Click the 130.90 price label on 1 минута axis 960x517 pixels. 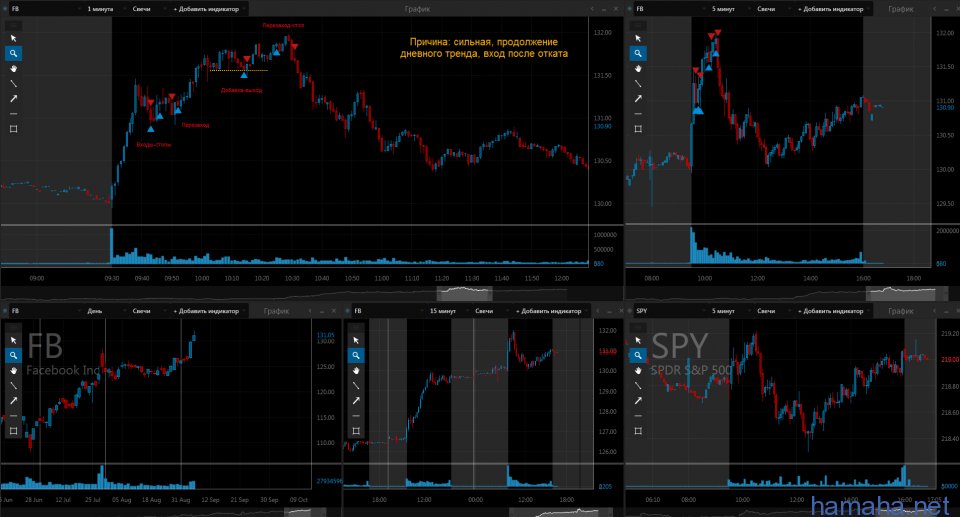click(x=602, y=126)
